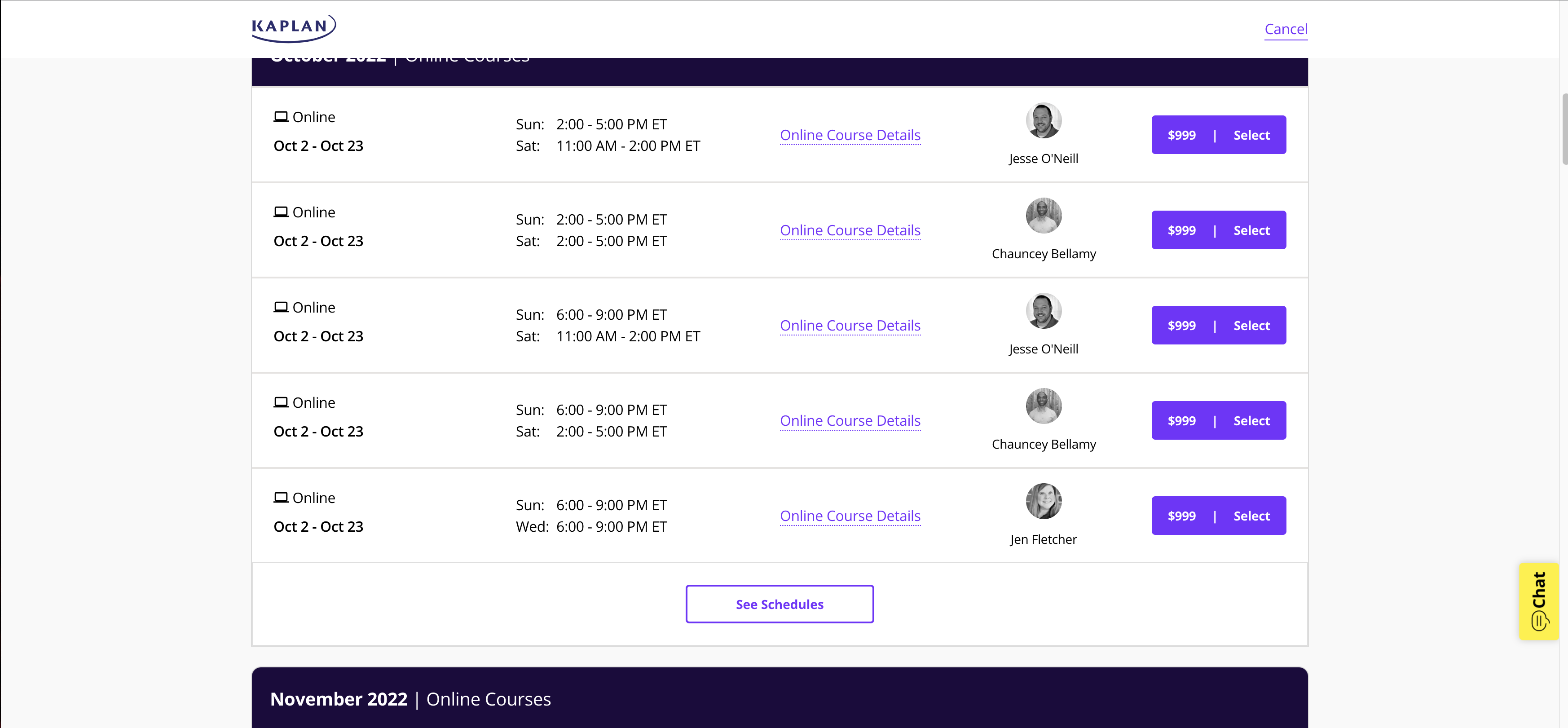The height and width of the screenshot is (728, 1568).
Task: Click laptop icon of first Online course
Action: [281, 116]
